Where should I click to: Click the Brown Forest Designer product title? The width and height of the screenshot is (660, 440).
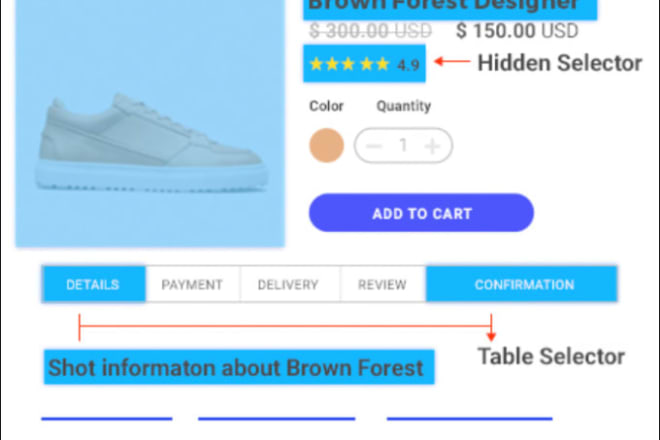[443, 5]
